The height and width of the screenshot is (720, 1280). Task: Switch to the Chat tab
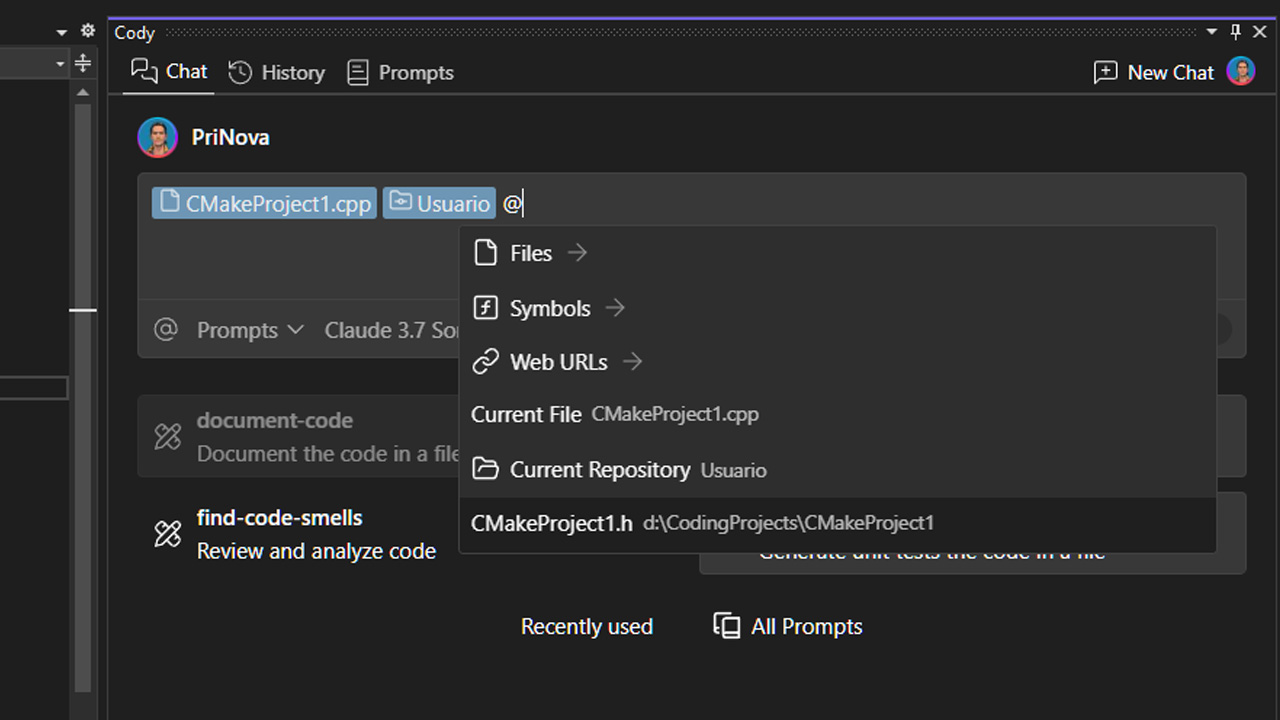tap(169, 72)
